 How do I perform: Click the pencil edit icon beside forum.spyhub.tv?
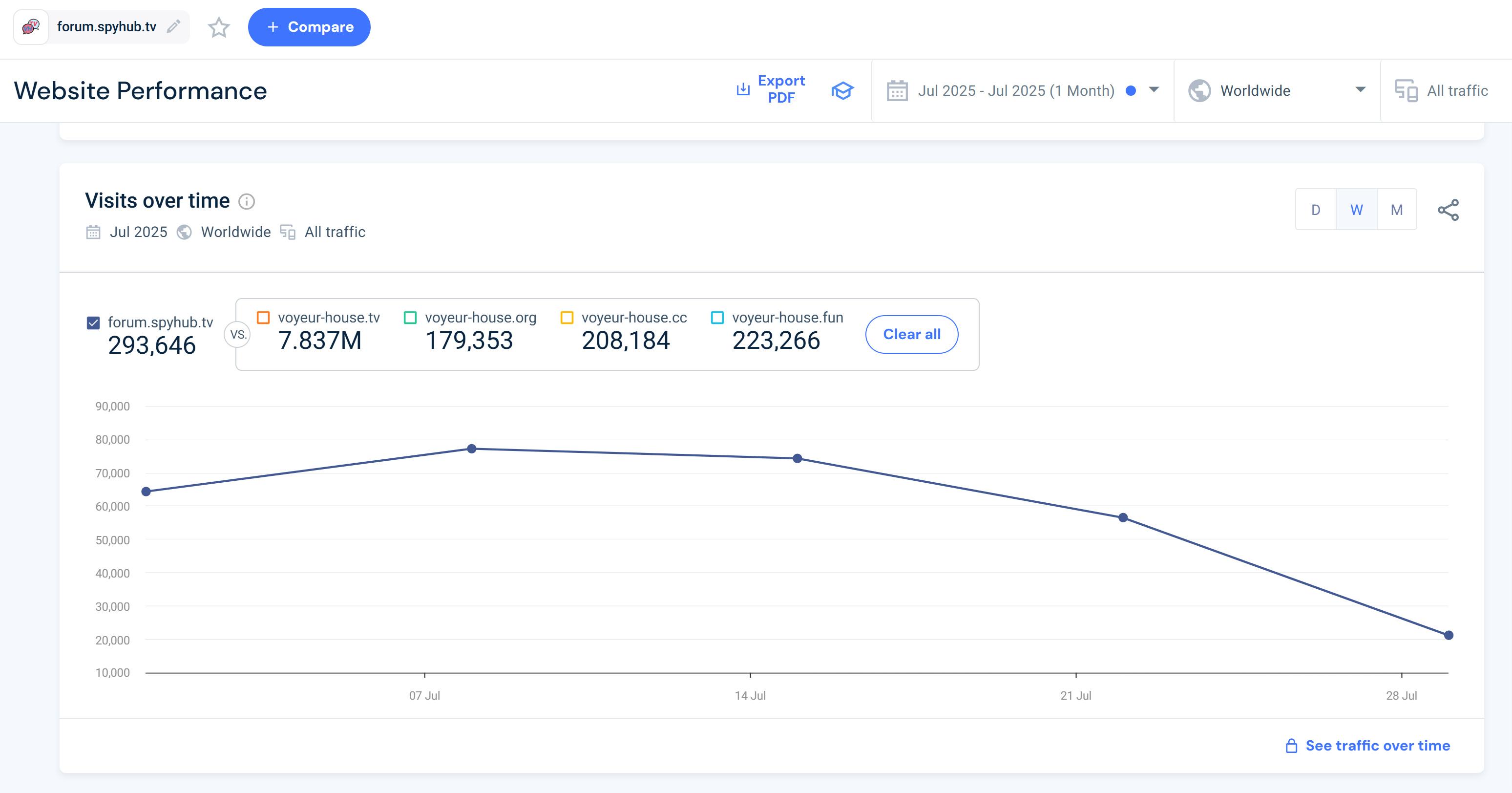173,26
